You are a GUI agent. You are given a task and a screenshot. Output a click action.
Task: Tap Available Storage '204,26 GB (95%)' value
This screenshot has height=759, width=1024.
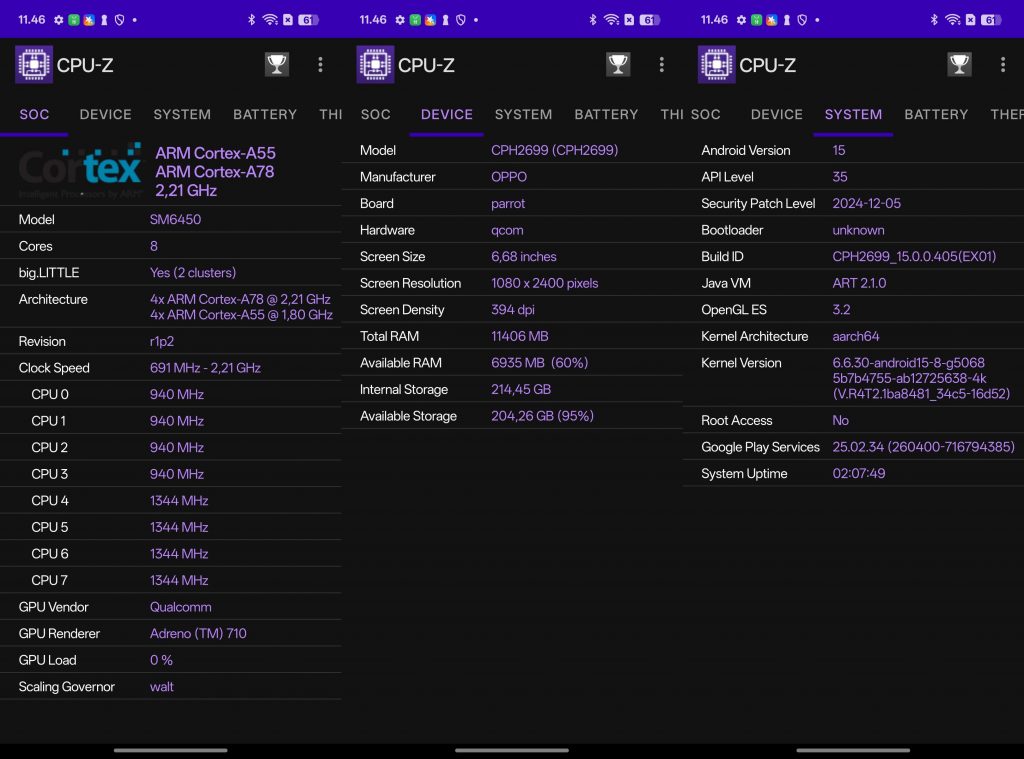coord(542,416)
